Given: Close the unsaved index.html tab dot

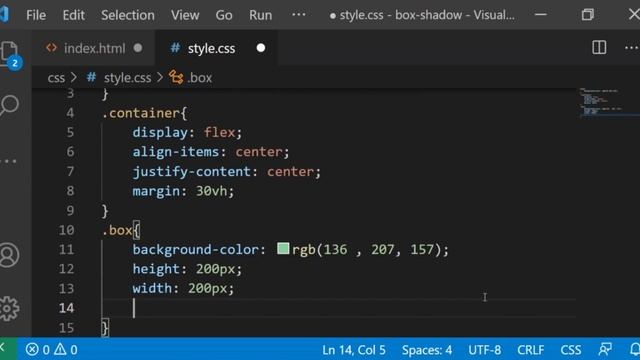Looking at the screenshot, I should [x=138, y=48].
